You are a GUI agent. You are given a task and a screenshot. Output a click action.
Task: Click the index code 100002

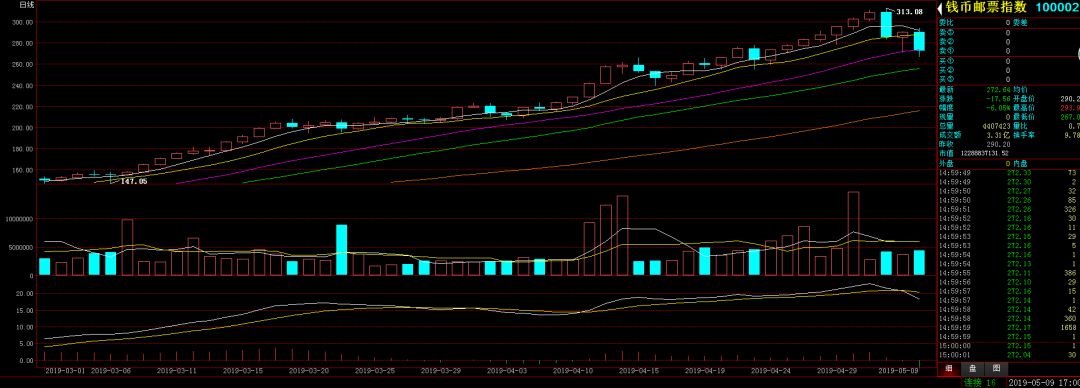pyautogui.click(x=1058, y=8)
